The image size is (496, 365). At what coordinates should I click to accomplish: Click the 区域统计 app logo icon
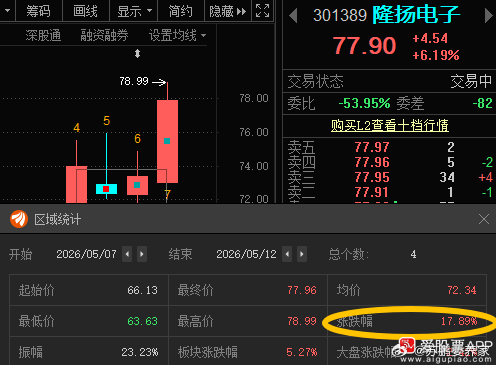click(x=19, y=219)
